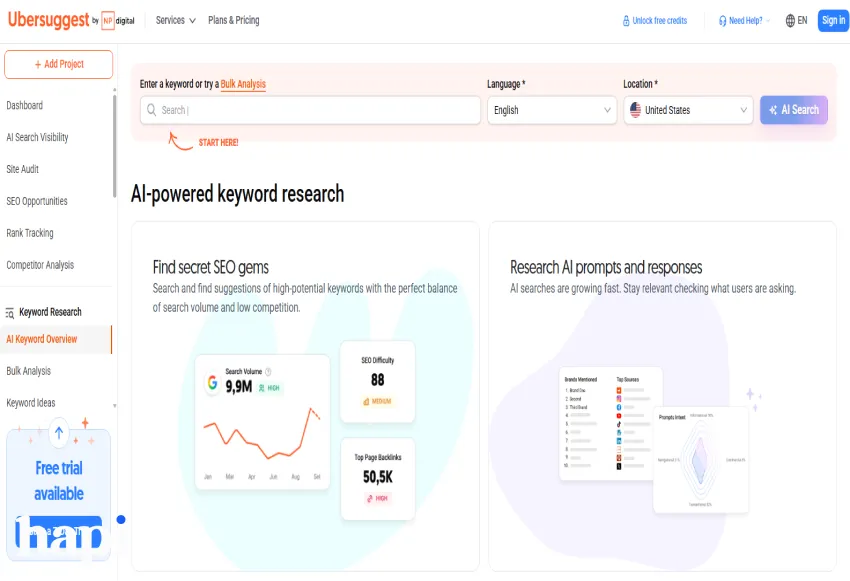The width and height of the screenshot is (850, 581).
Task: Click the Google G icon in Search Volume card
Action: pos(212,383)
